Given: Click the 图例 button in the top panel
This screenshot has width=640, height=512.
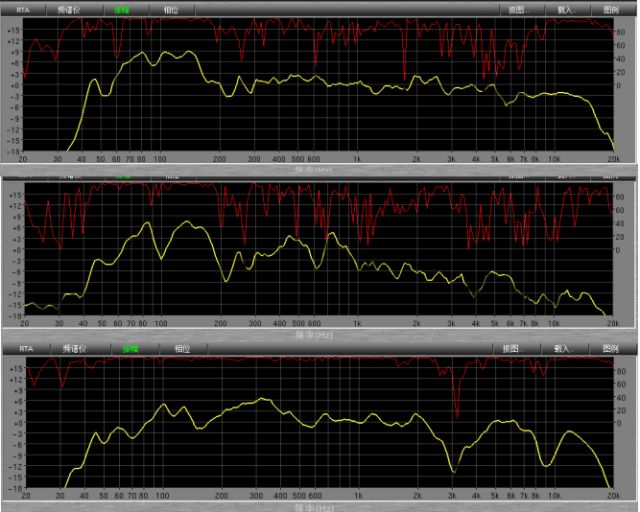Looking at the screenshot, I should (611, 10).
